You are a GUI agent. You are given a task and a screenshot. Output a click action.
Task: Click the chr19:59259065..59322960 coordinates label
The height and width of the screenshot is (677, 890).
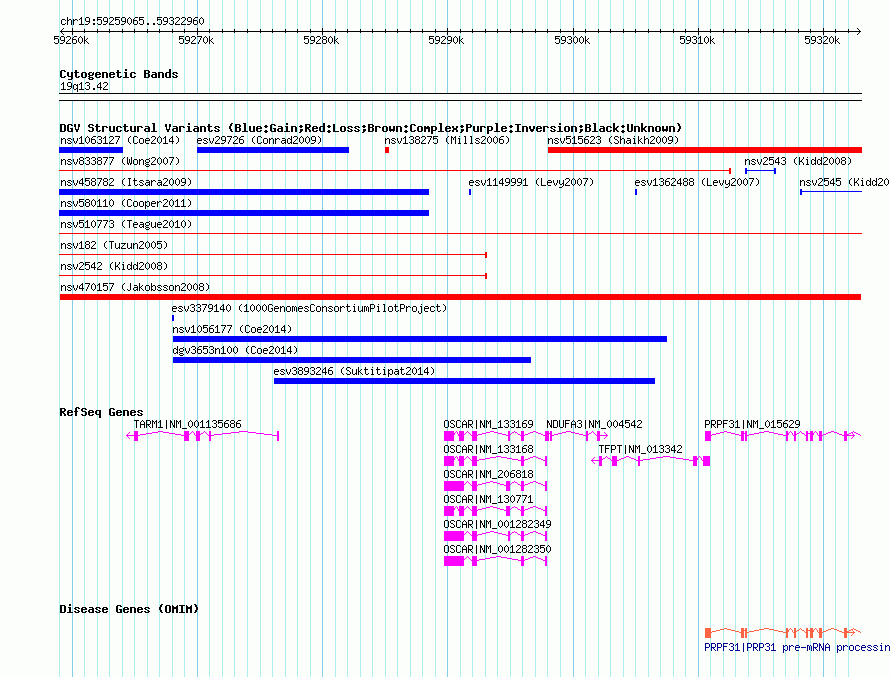pyautogui.click(x=132, y=21)
